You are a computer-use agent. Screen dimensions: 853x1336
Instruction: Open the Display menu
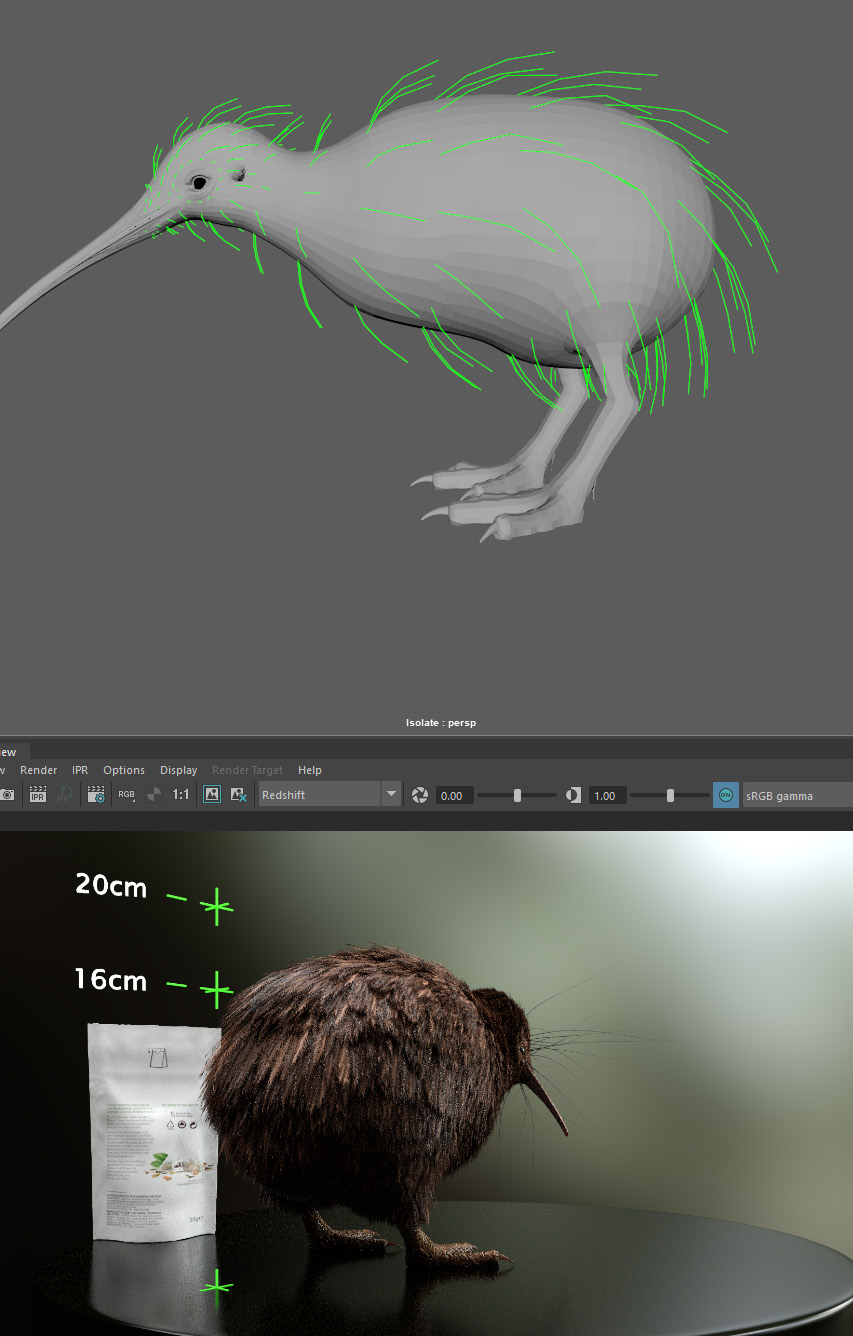tap(179, 770)
